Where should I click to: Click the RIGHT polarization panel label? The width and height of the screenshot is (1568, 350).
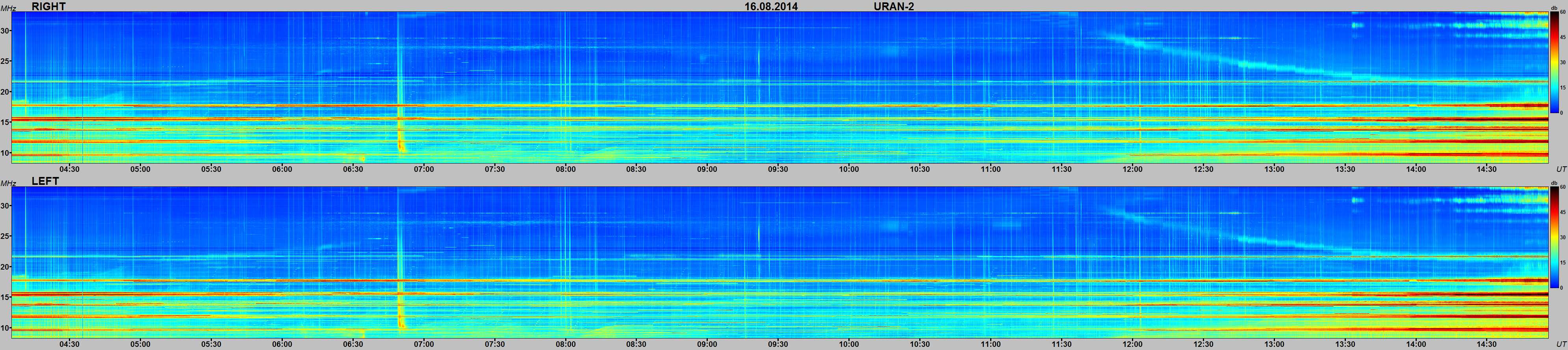48,6
